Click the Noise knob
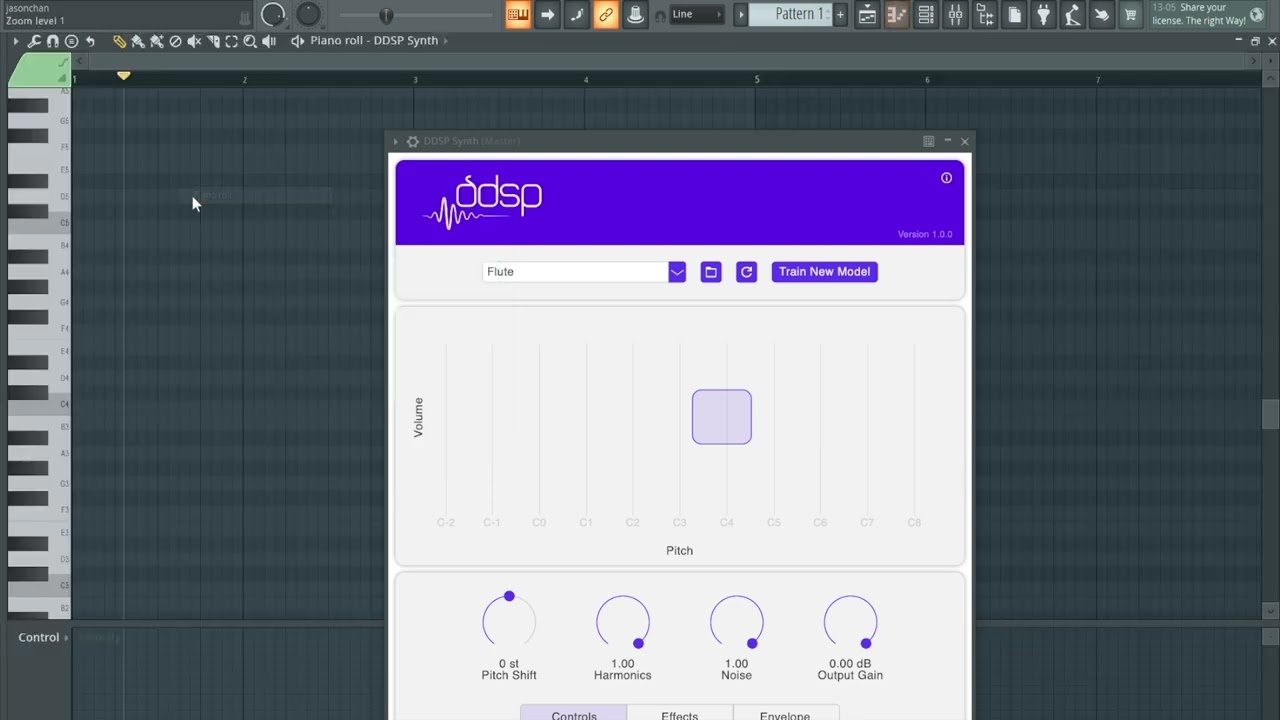Image resolution: width=1280 pixels, height=720 pixels. coord(737,622)
